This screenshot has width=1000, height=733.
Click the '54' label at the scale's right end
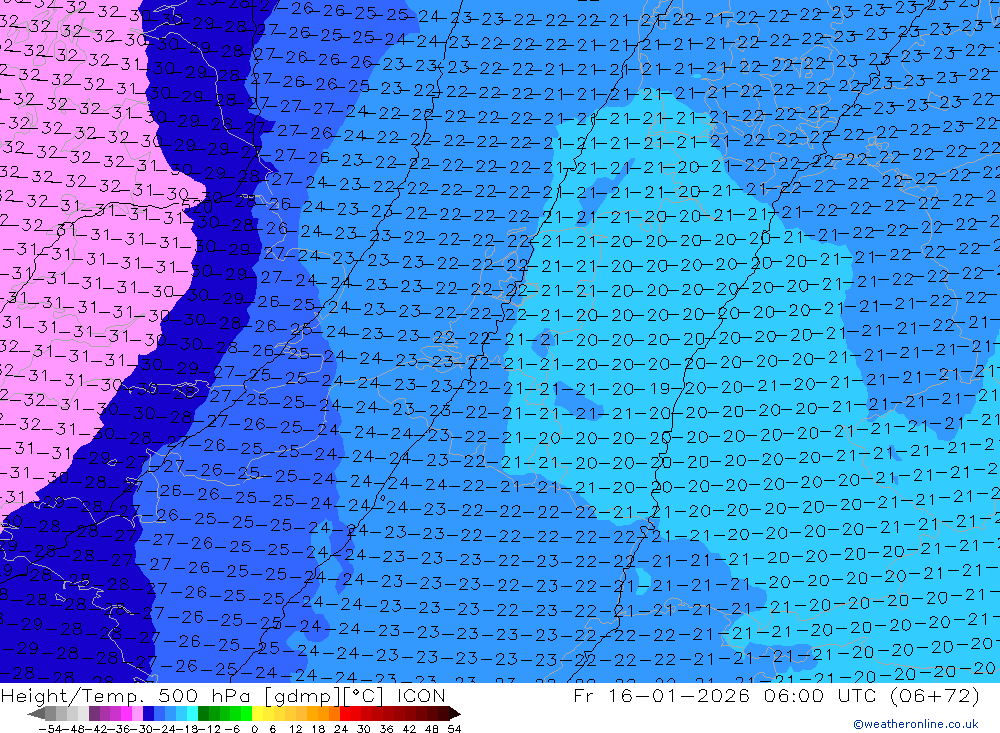coord(454,729)
